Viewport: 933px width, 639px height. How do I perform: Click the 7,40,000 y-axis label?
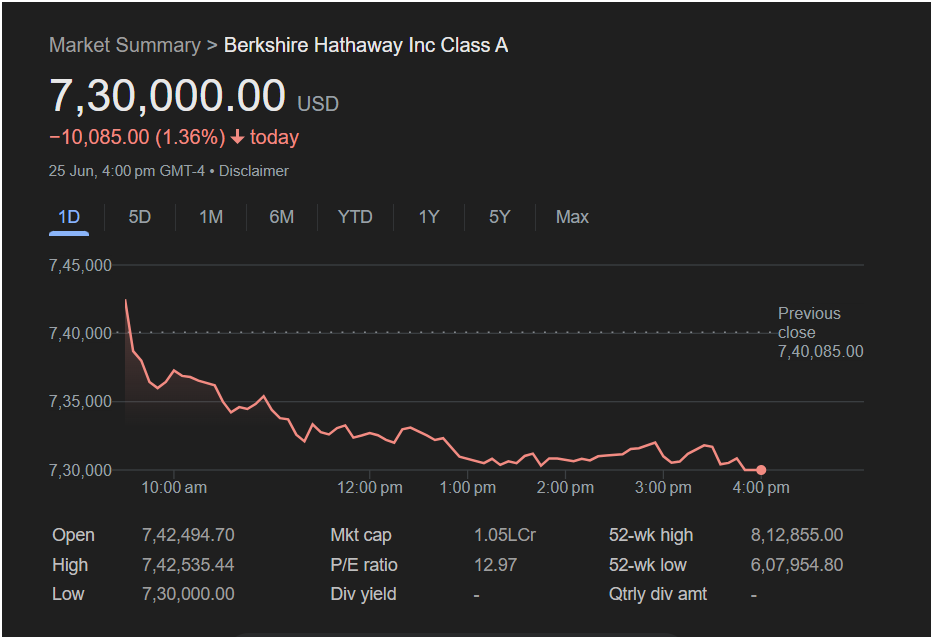pos(80,333)
